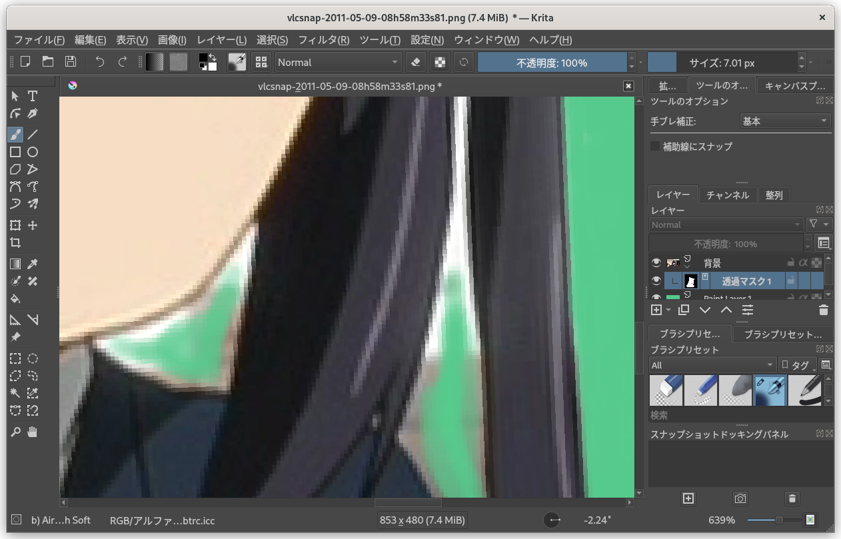Select the Line tool
The height and width of the screenshot is (539, 841).
[33, 135]
